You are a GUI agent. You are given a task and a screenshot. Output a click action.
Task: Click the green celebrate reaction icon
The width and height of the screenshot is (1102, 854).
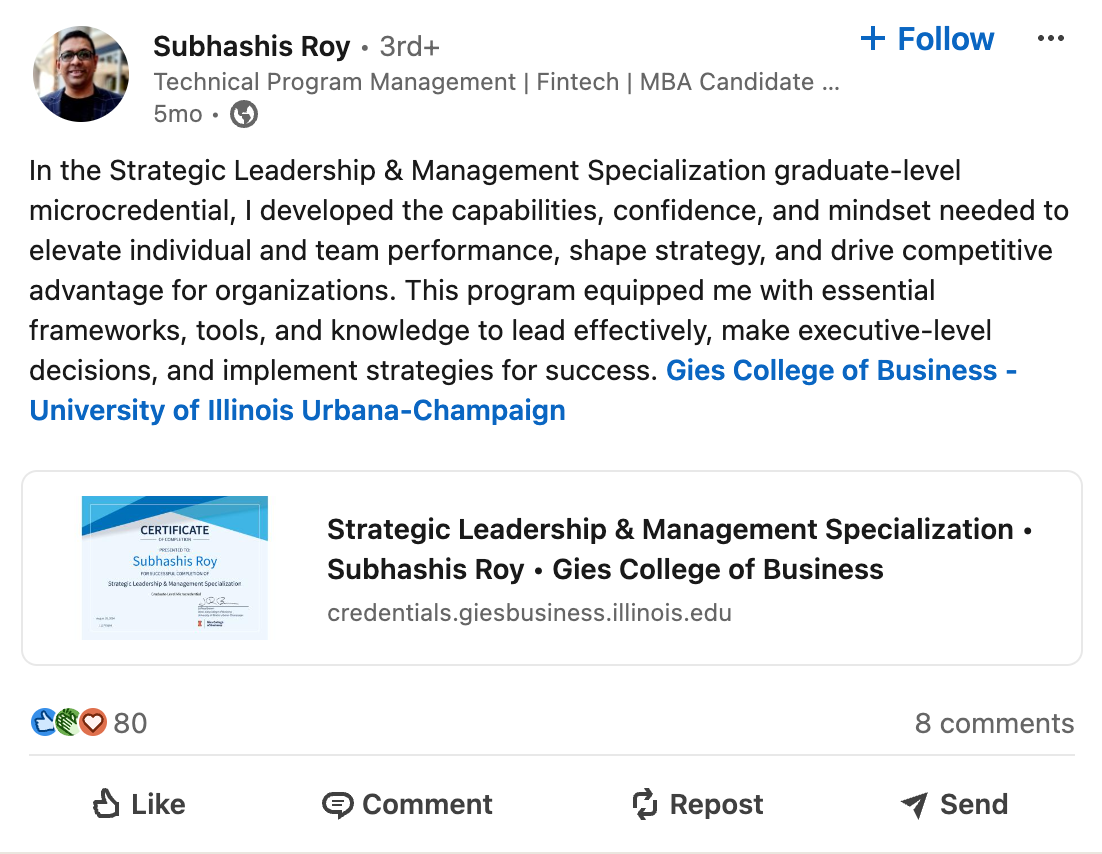(69, 722)
